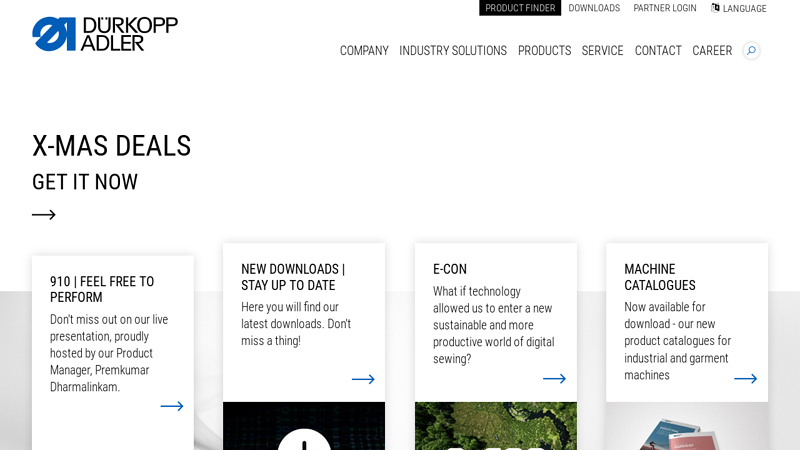
Task: Click the arrow under Get It Now
Action: tap(43, 215)
